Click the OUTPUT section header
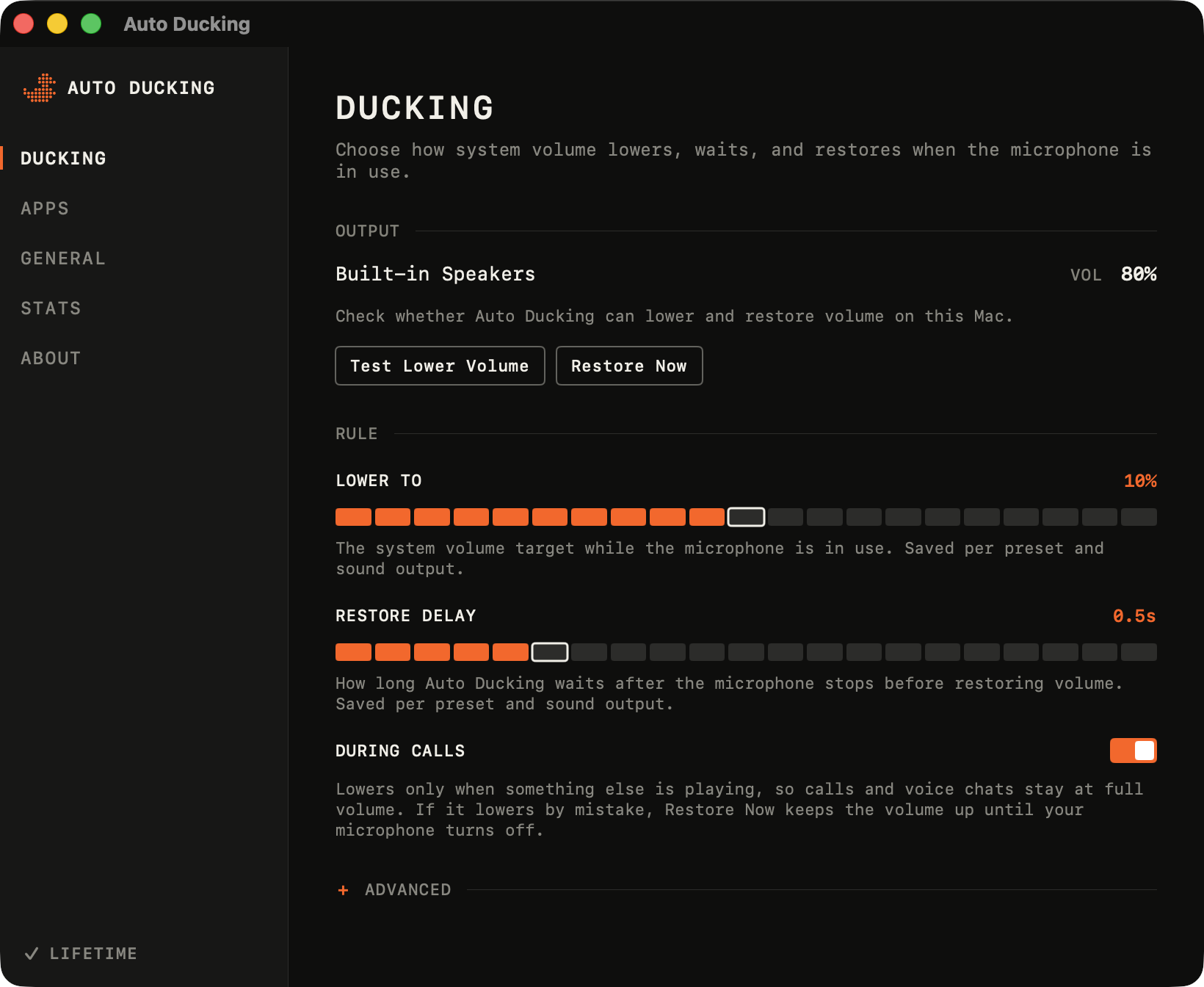Viewport: 1204px width, 987px height. pyautogui.click(x=367, y=231)
